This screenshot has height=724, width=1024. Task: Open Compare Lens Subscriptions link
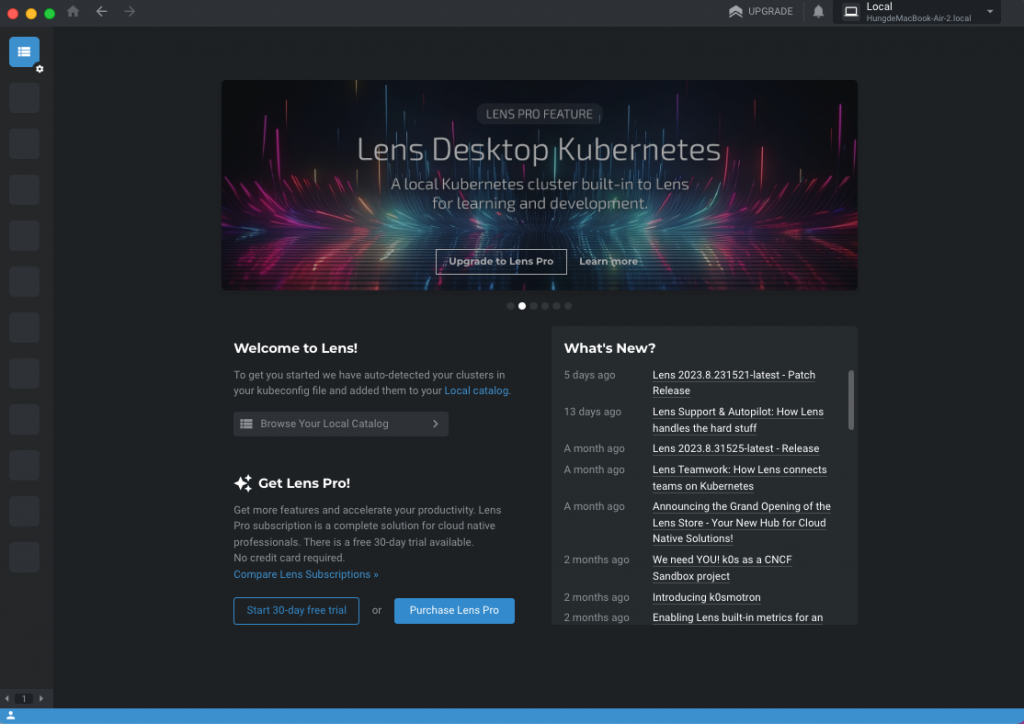click(x=306, y=574)
